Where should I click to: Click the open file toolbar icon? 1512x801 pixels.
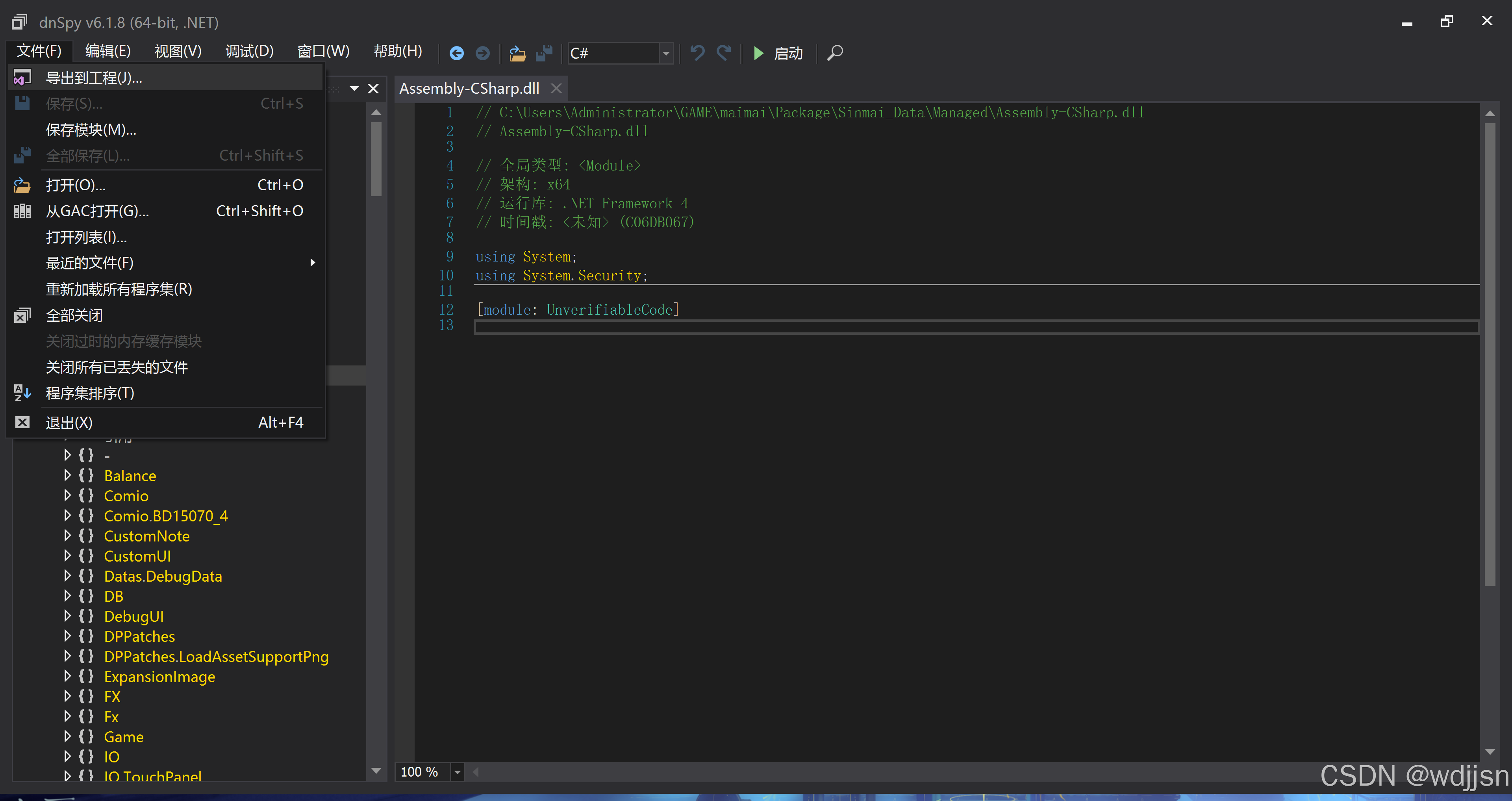point(517,54)
